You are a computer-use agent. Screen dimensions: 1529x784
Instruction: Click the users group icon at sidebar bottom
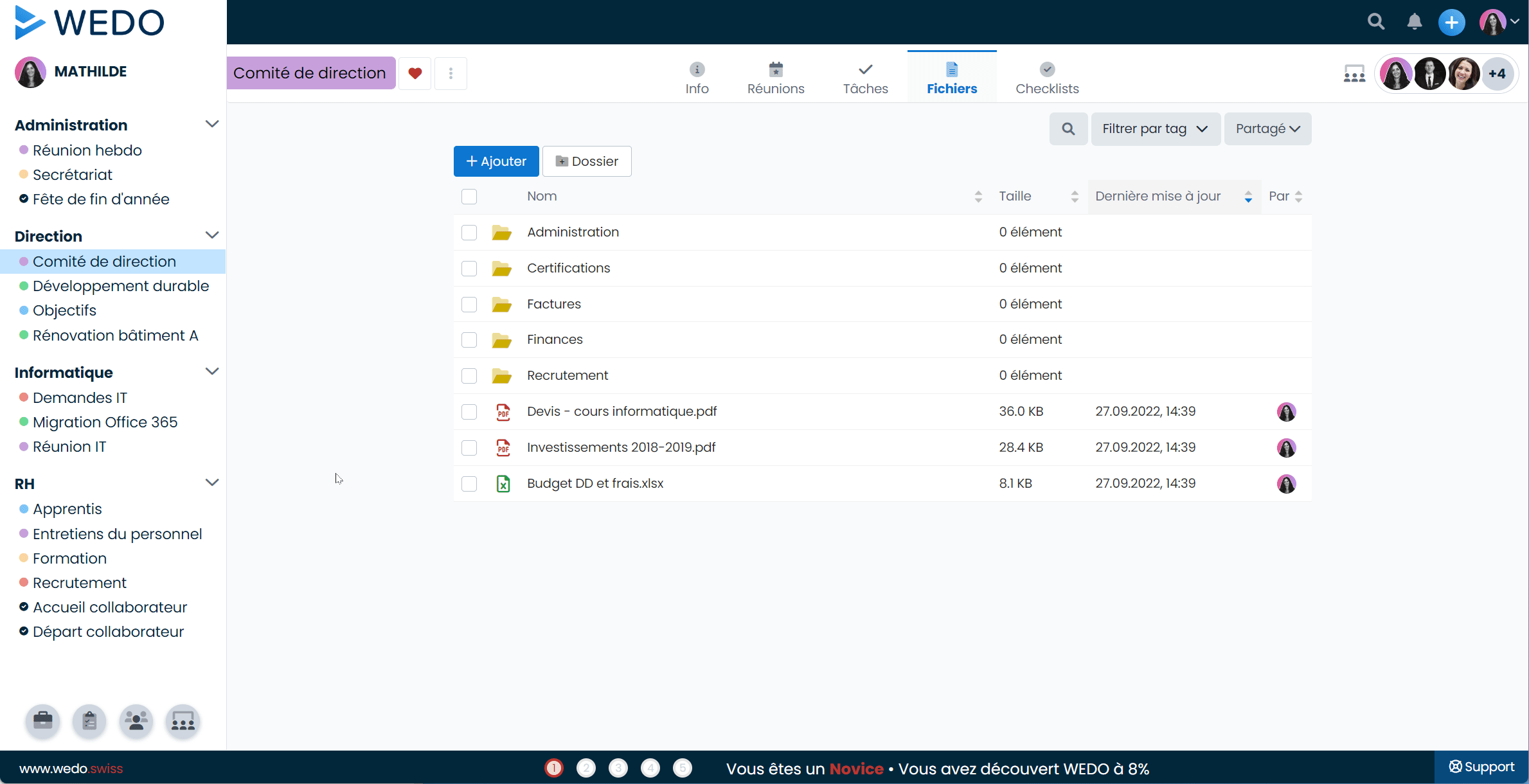[x=136, y=721]
